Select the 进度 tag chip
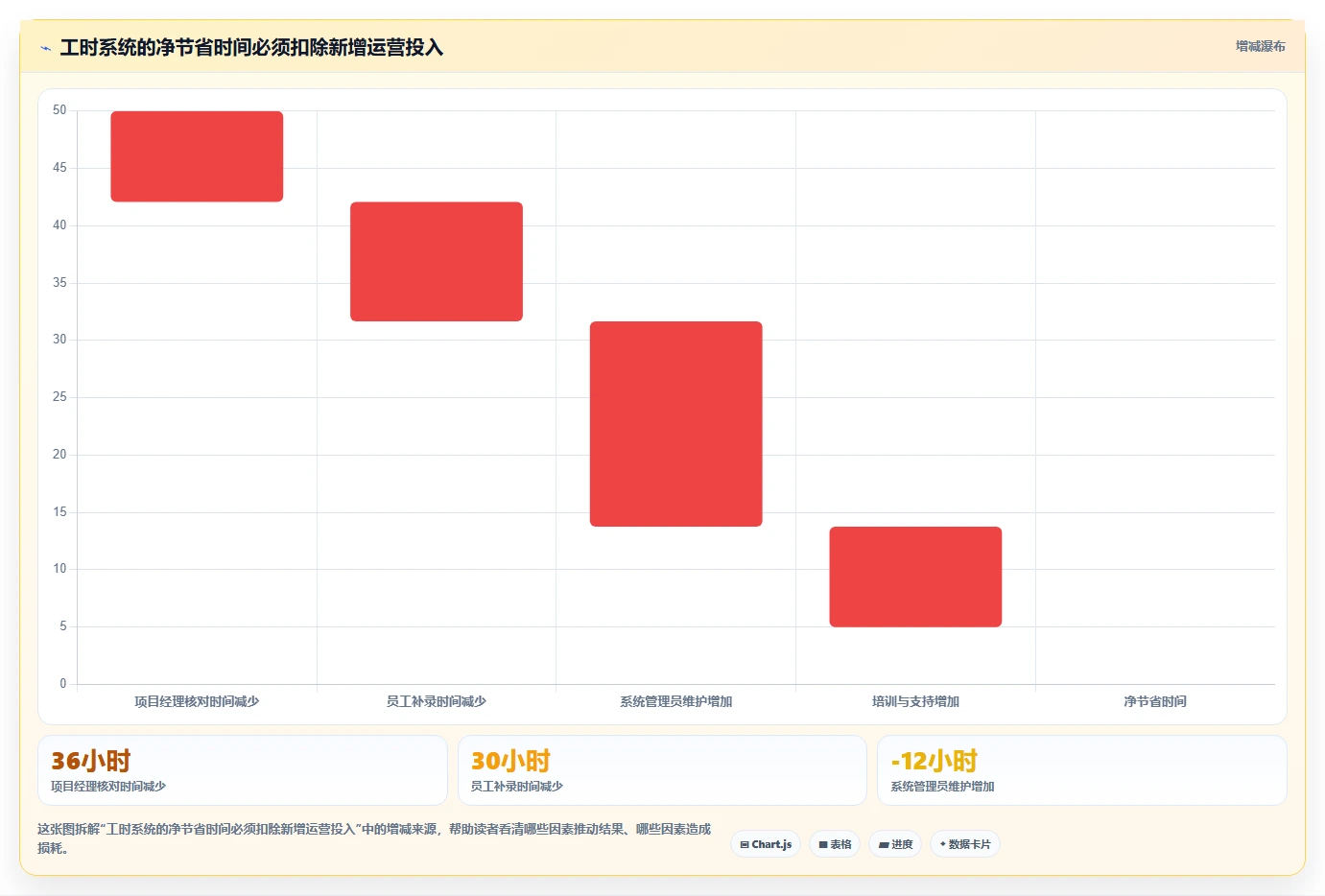This screenshot has height=896, width=1325. [895, 844]
